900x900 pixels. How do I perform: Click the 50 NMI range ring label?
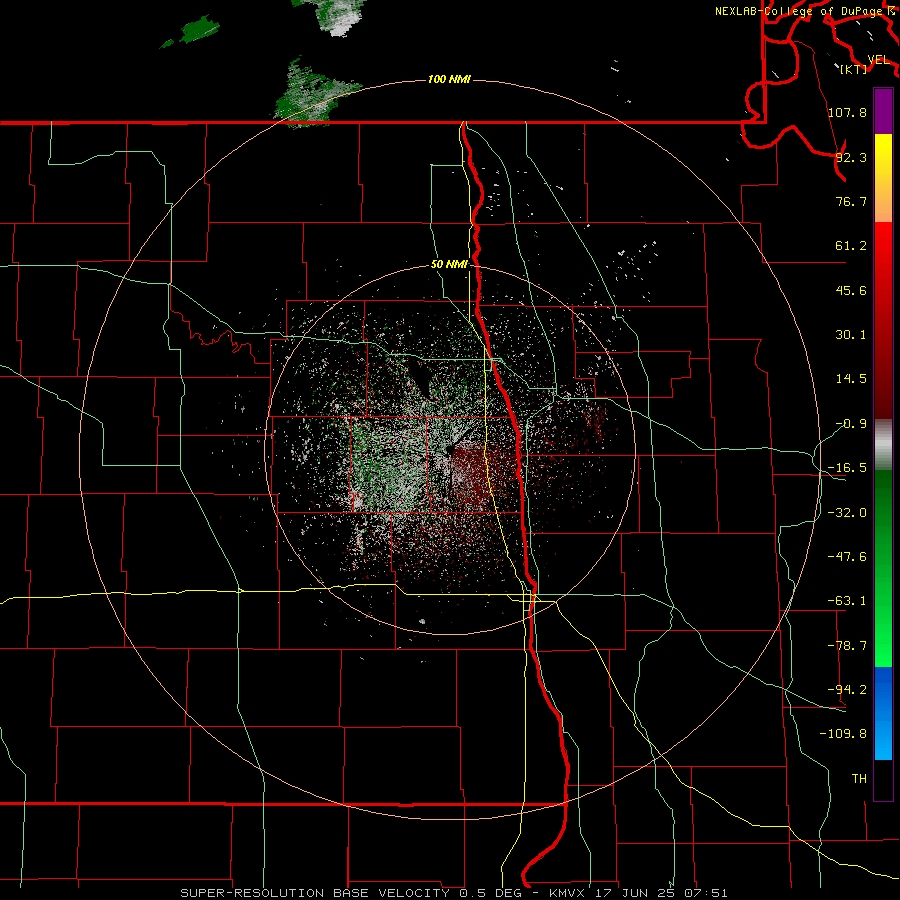click(x=449, y=265)
